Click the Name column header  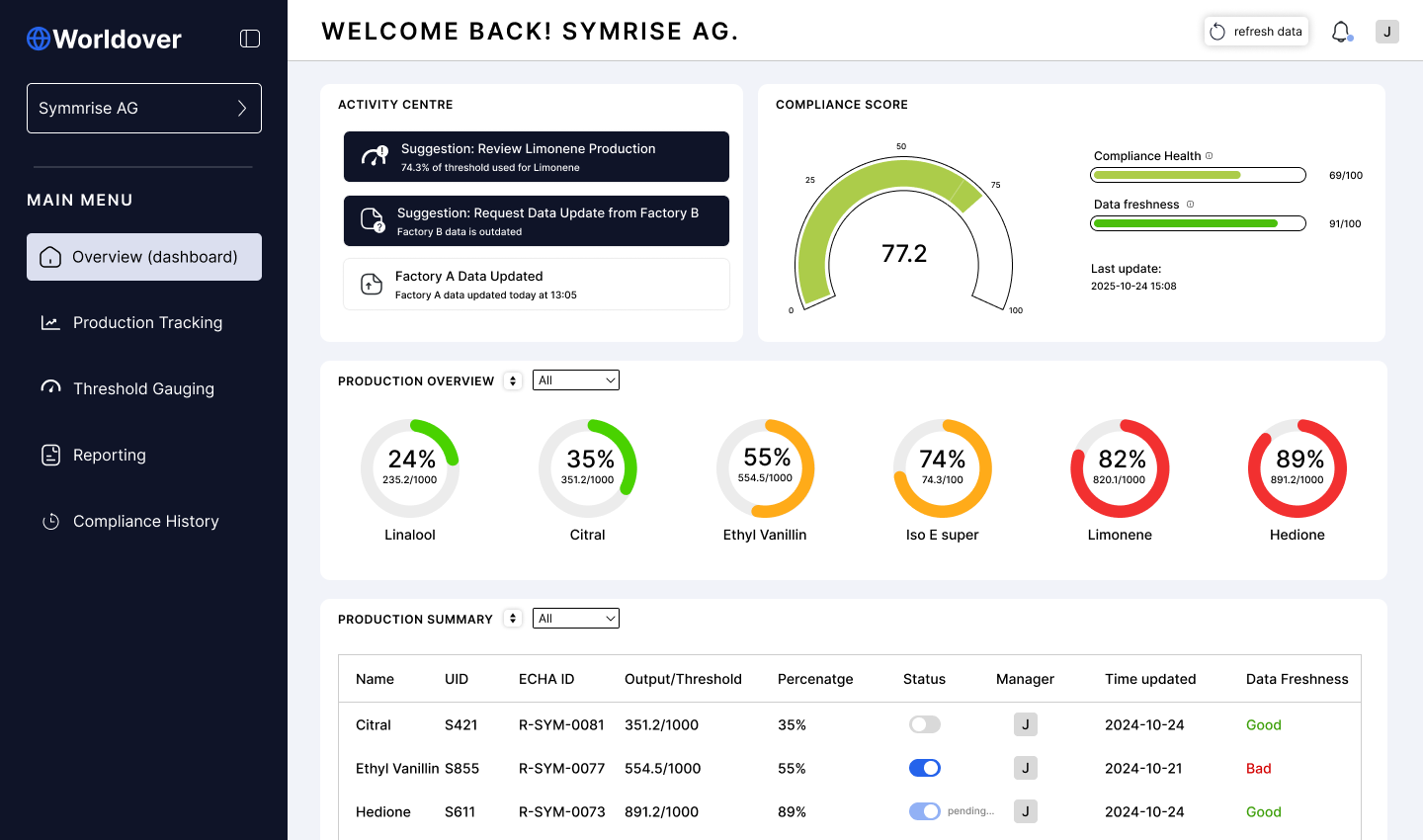click(375, 679)
